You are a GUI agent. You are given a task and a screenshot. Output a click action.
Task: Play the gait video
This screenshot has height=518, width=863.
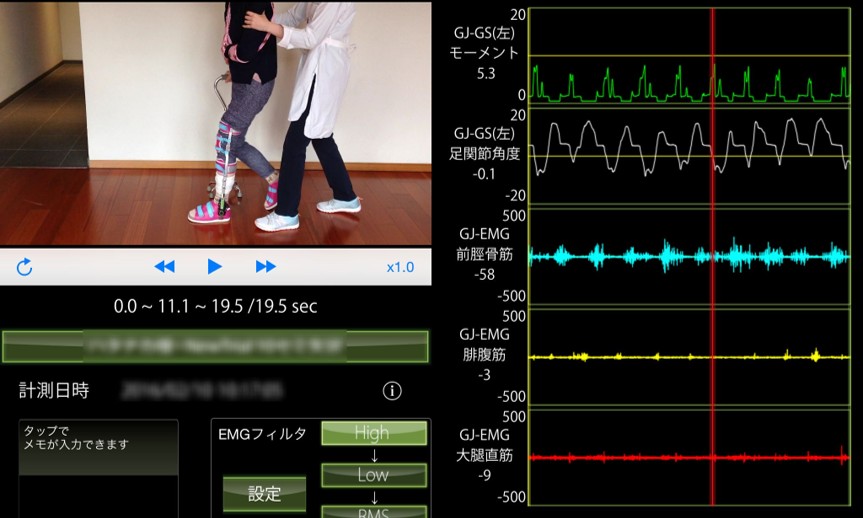click(214, 267)
